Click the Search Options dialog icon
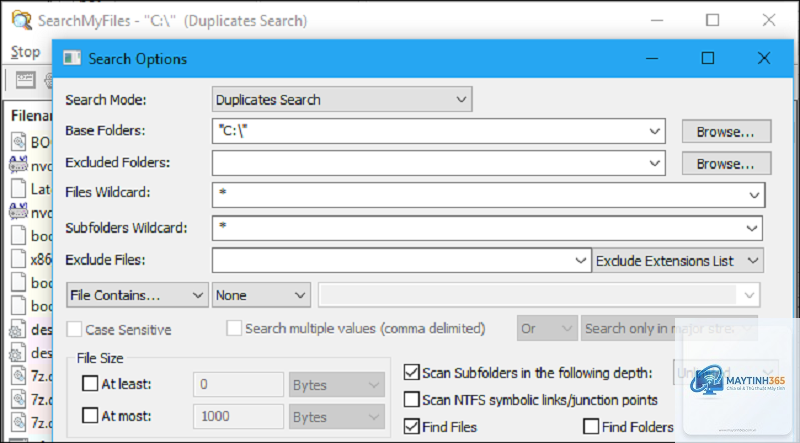The height and width of the screenshot is (443, 800). 72,58
